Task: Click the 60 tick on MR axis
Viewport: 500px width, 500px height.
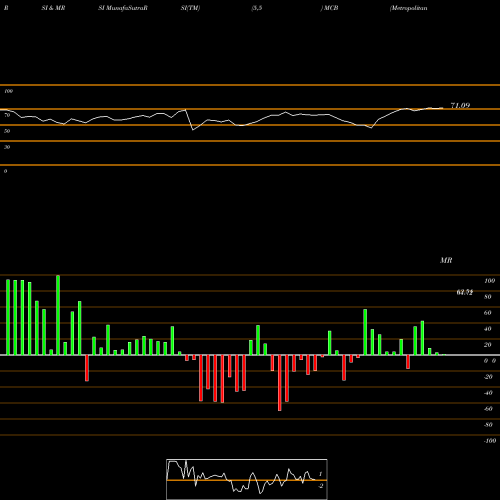Action: click(x=488, y=313)
